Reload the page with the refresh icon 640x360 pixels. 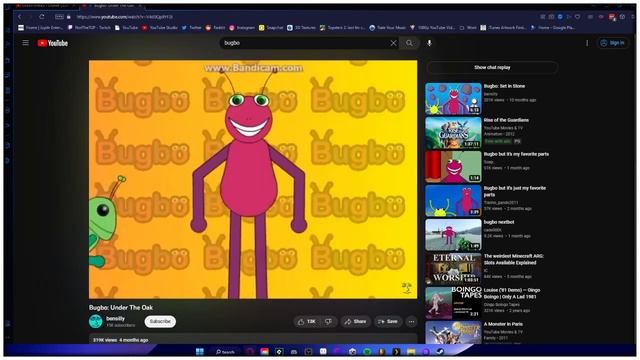click(x=42, y=17)
